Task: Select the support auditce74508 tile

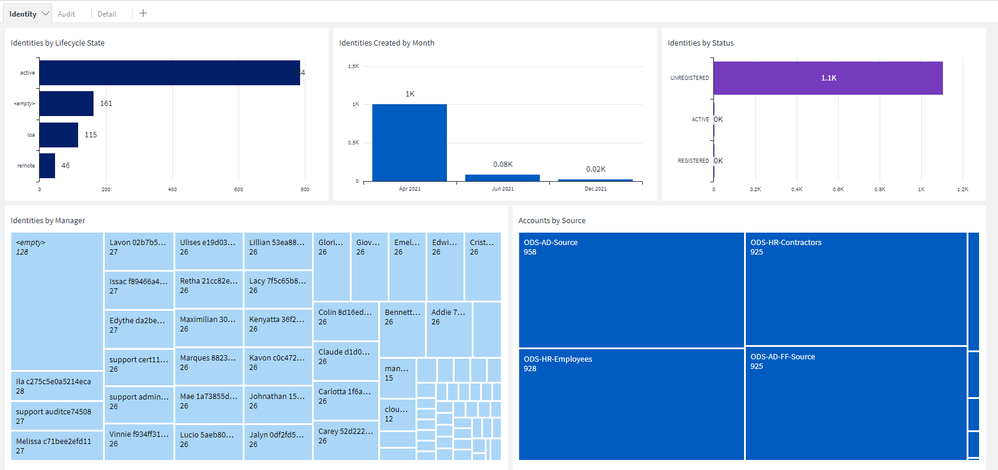Action: coord(57,415)
